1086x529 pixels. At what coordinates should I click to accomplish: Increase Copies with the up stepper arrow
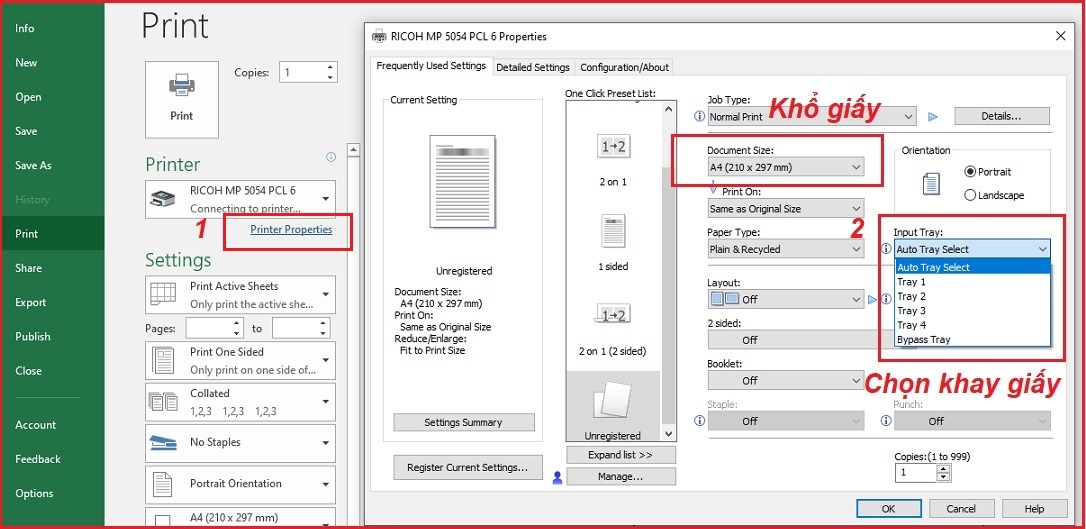pyautogui.click(x=330, y=67)
